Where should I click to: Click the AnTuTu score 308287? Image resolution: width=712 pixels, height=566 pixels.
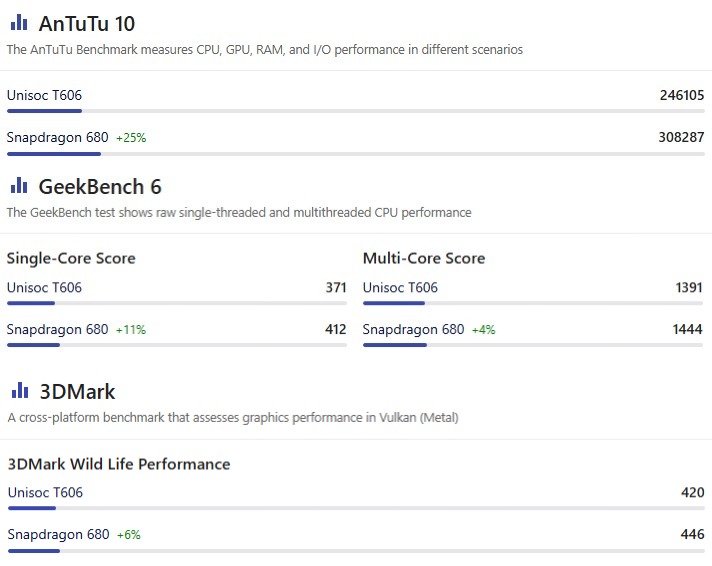point(681,137)
